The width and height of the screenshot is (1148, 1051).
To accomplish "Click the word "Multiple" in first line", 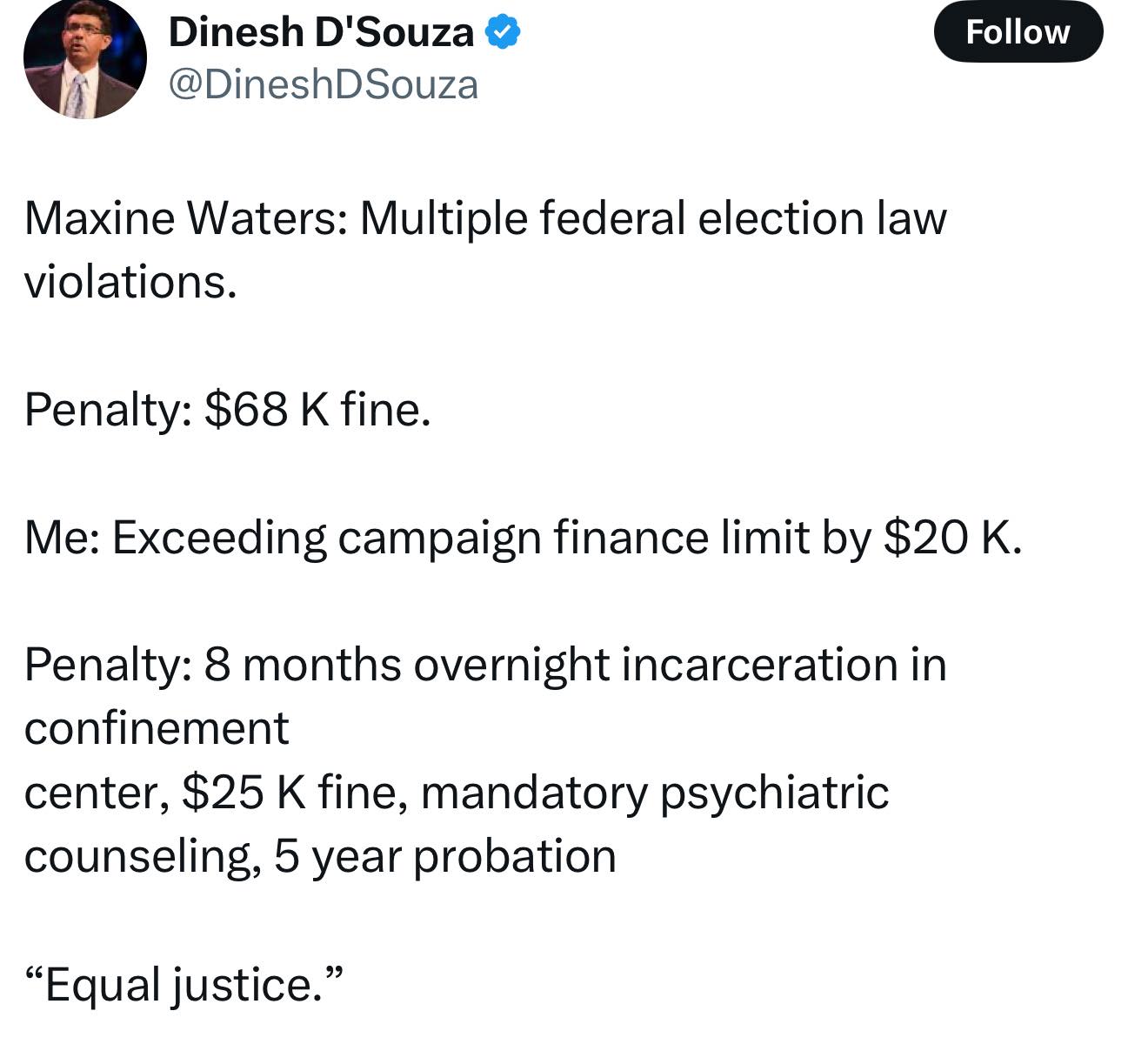I will pyautogui.click(x=444, y=218).
